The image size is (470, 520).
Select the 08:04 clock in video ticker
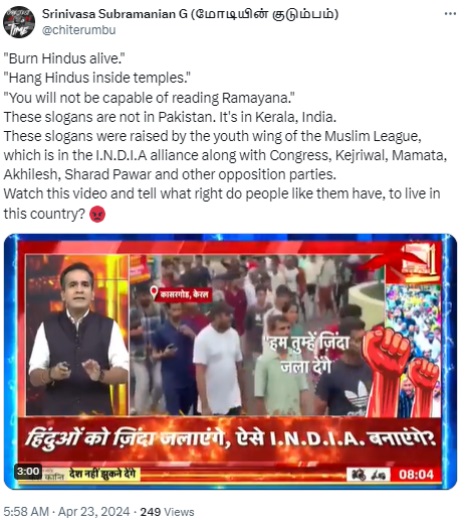pos(416,474)
